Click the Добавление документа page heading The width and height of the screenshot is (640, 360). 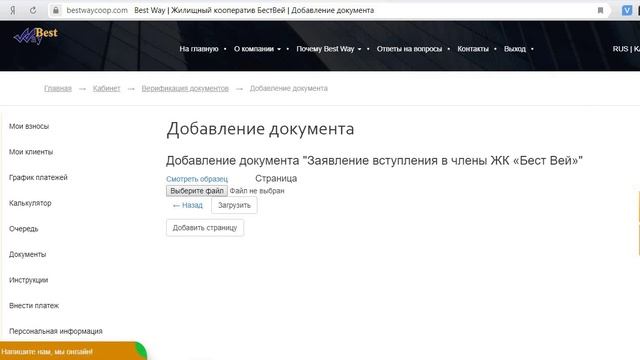tap(260, 129)
